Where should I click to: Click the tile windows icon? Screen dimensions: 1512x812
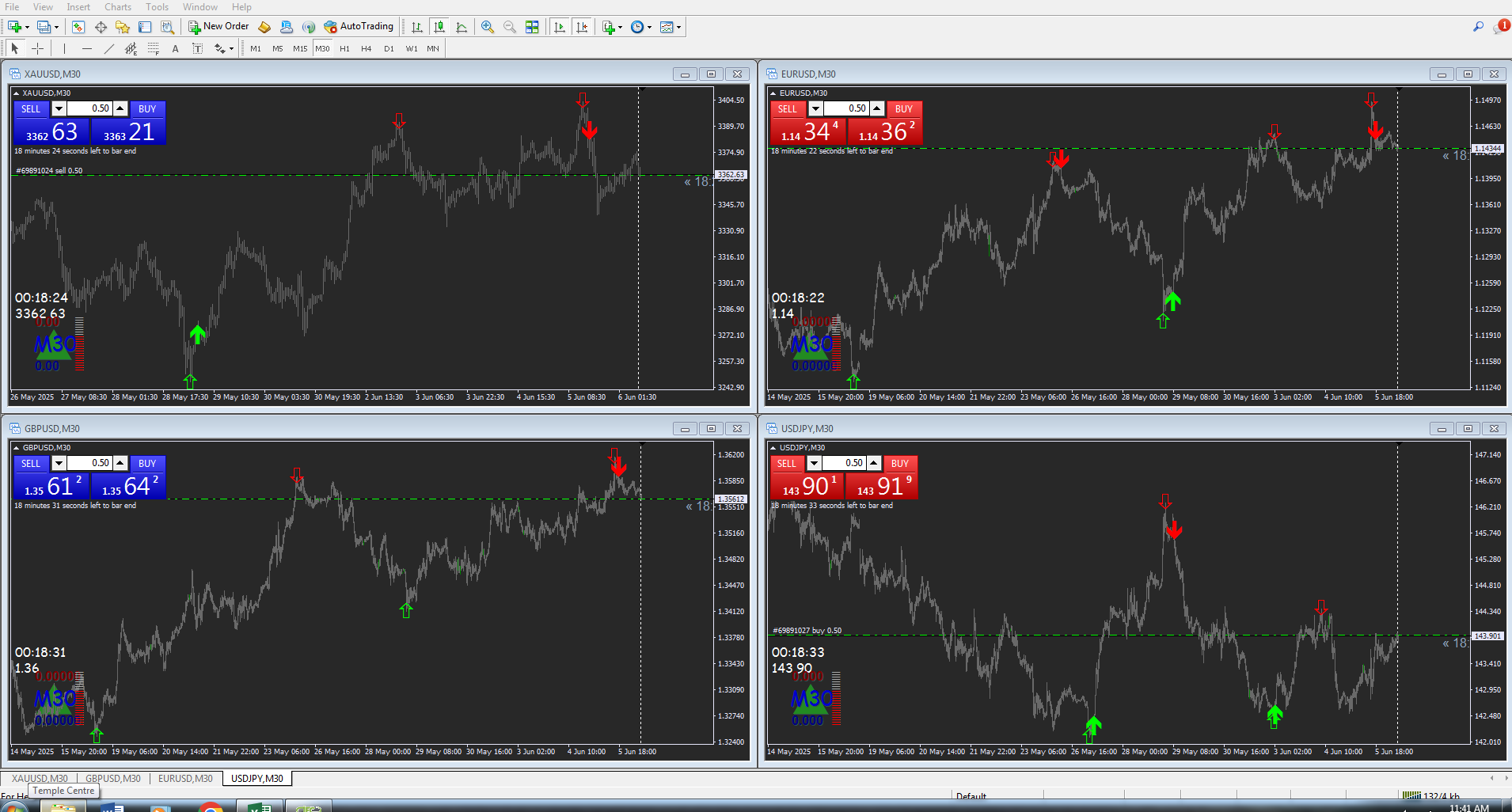(532, 27)
